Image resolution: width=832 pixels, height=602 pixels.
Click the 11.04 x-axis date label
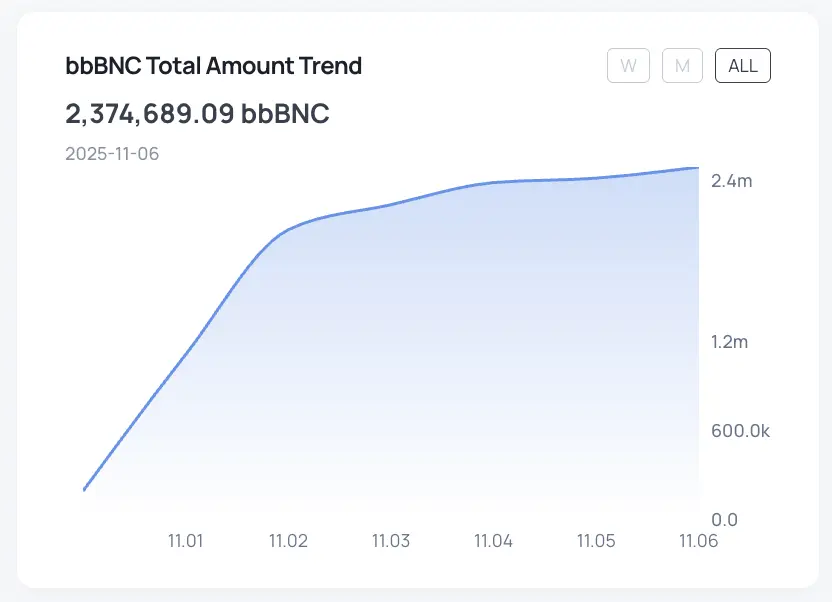(x=493, y=541)
